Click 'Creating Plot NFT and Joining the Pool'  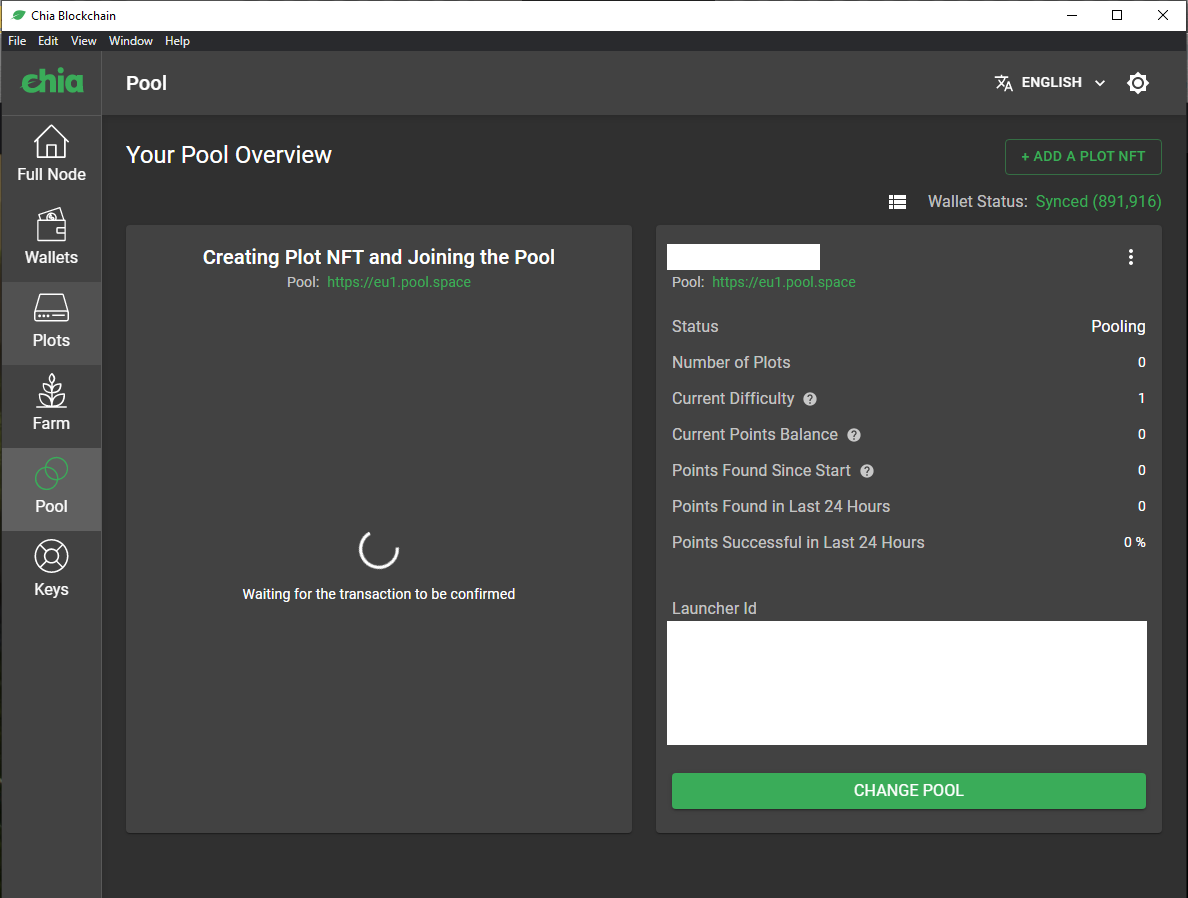[379, 258]
